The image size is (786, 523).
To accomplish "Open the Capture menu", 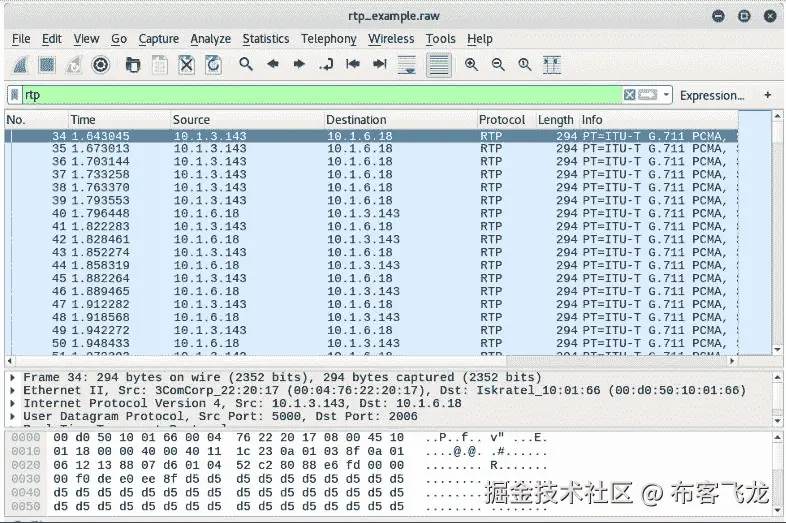I will (158, 39).
